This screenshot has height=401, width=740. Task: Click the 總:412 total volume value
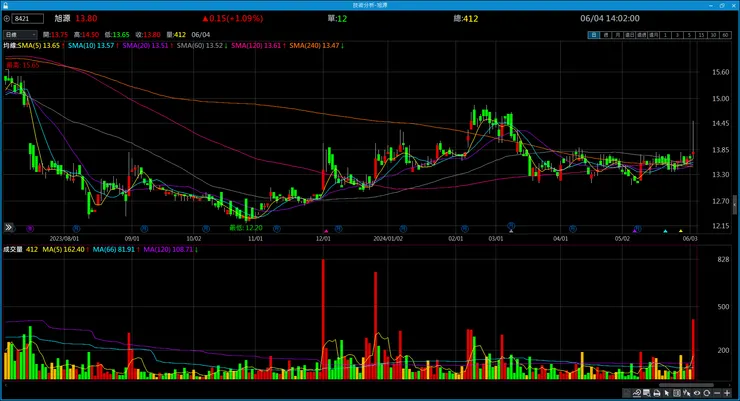coord(465,18)
